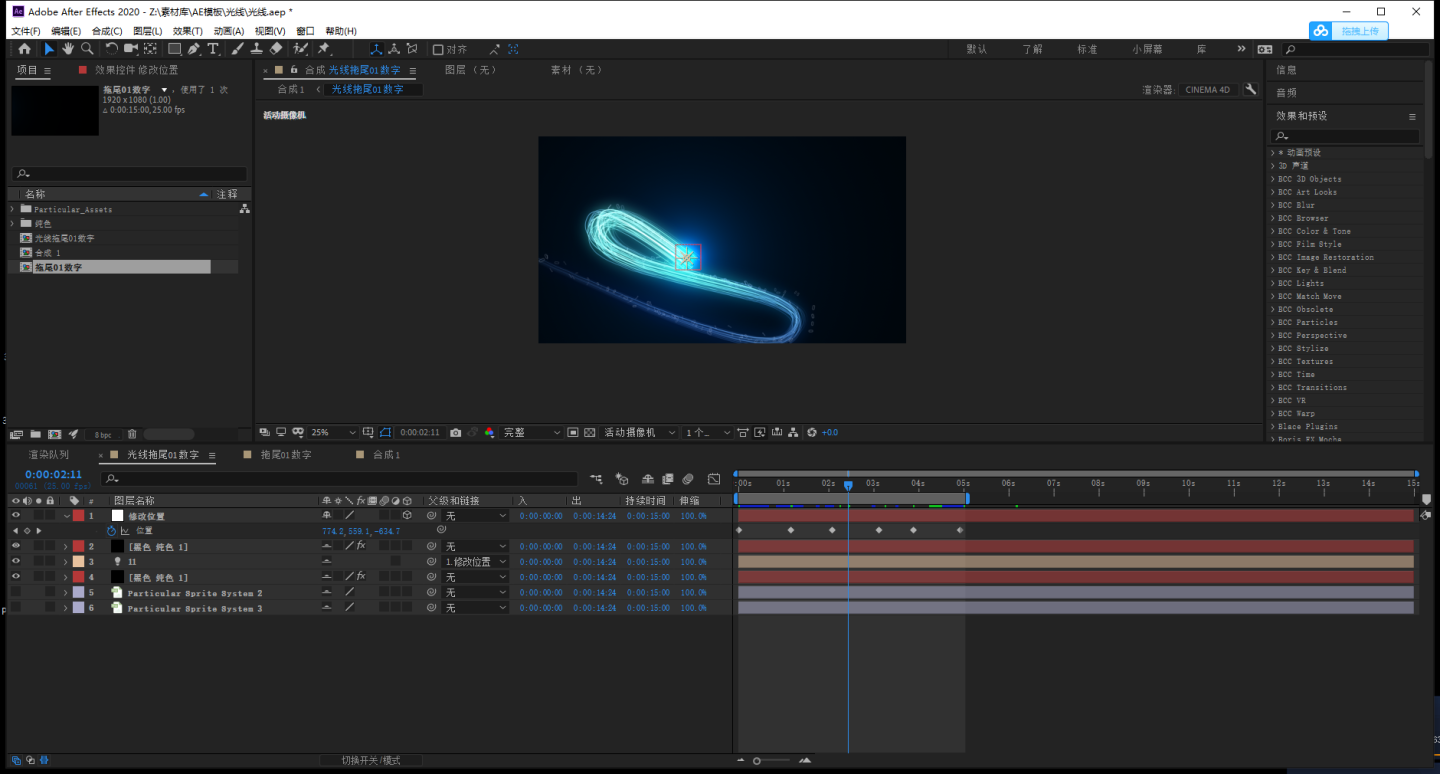Expand BCC Particles effects category
The width and height of the screenshot is (1440, 774).
coord(1273,322)
